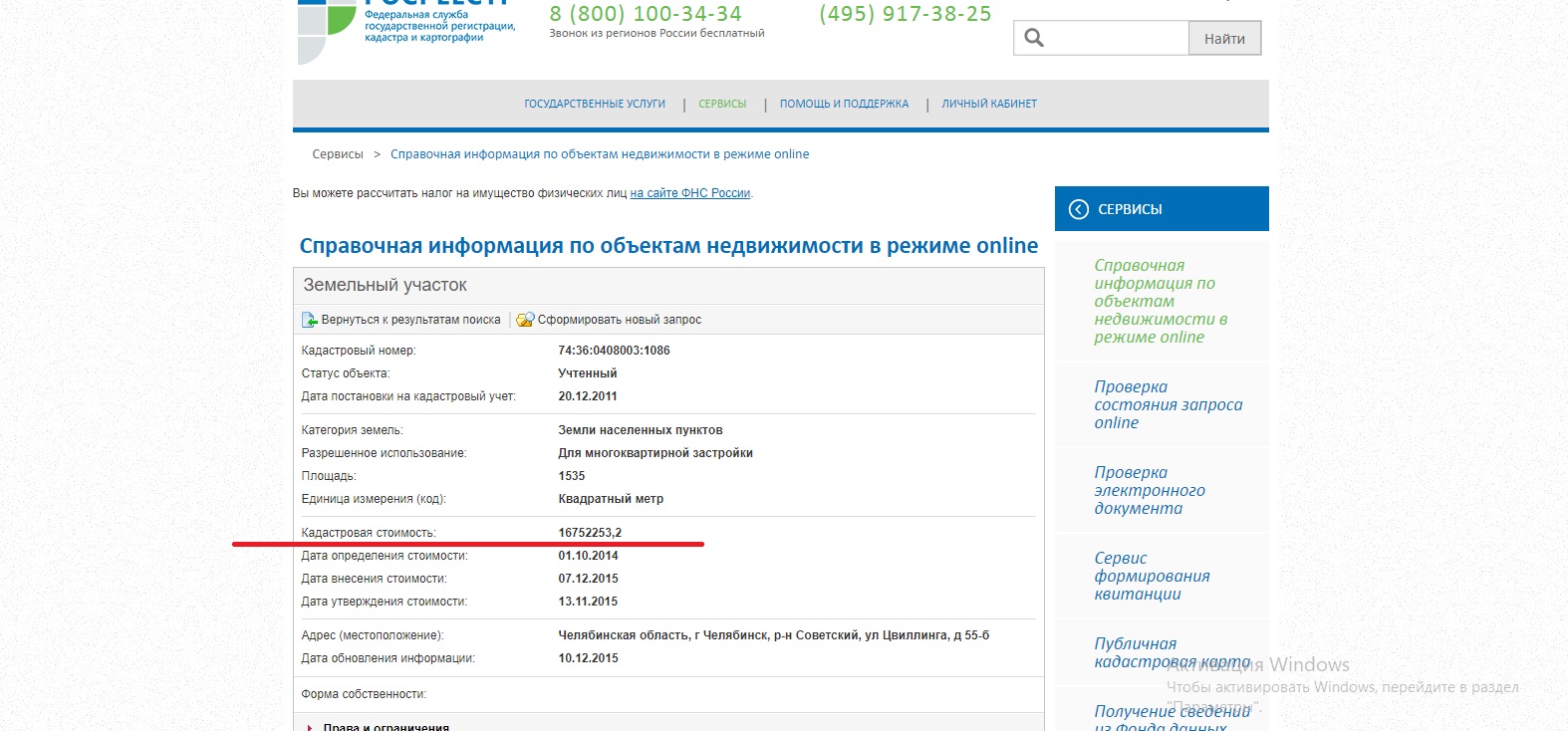Click Вернуться к результатам поиска
Screen dimensions: 1568x731
[x=410, y=320]
